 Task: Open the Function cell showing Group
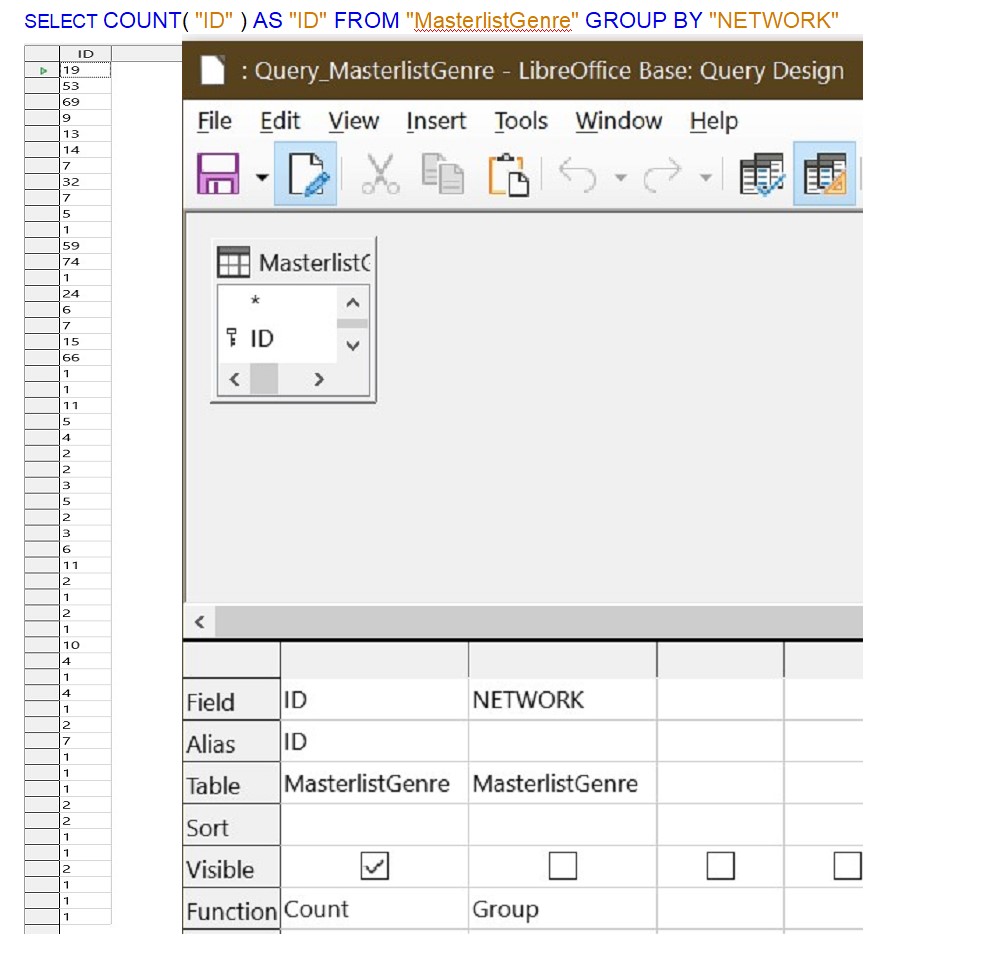(562, 909)
